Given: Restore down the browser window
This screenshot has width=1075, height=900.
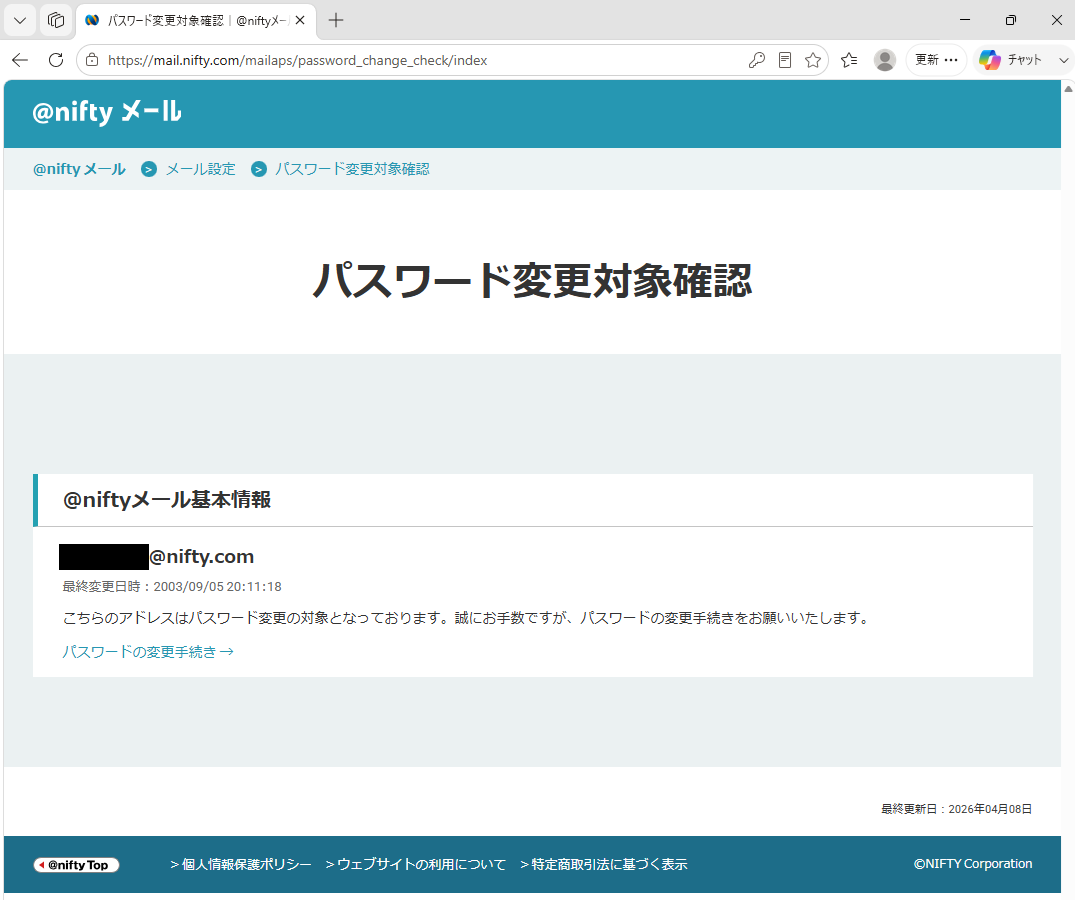Looking at the screenshot, I should (x=1011, y=21).
